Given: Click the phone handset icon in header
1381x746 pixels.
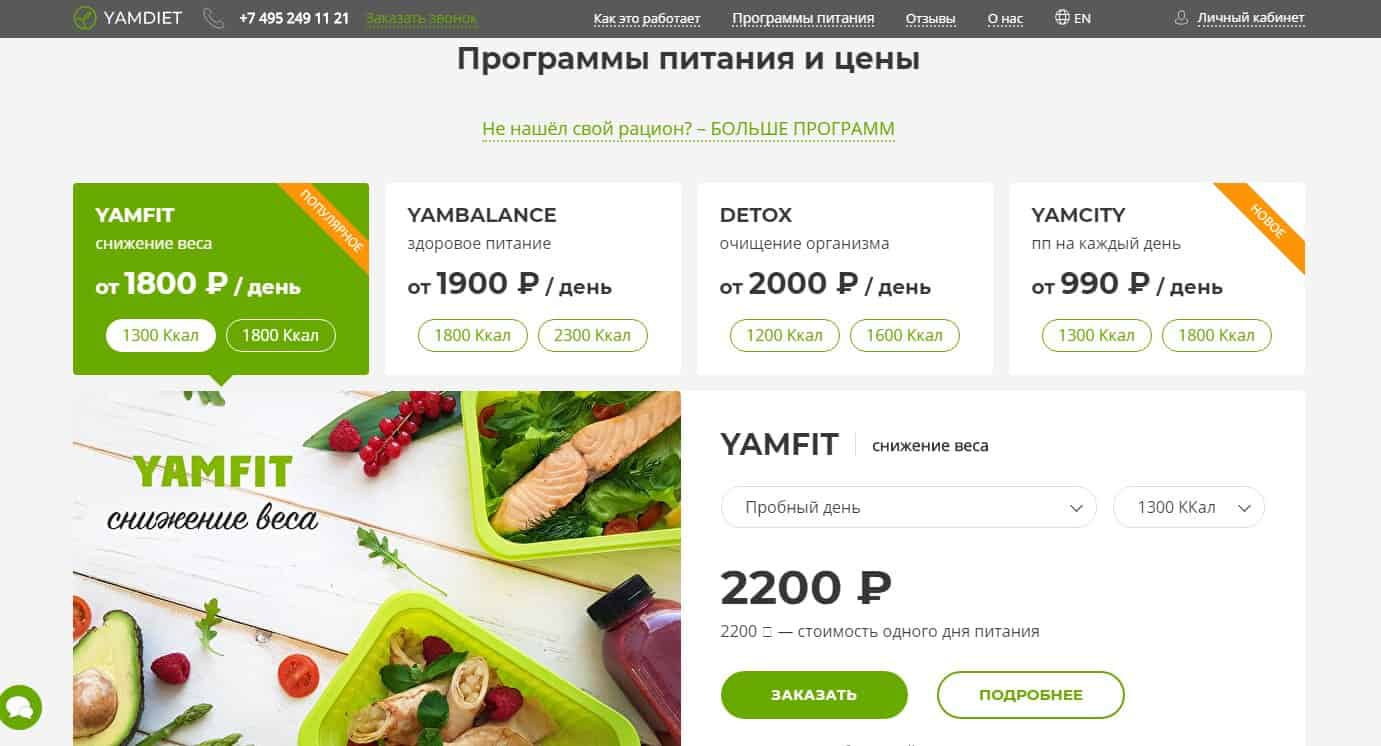Looking at the screenshot, I should pos(213,18).
